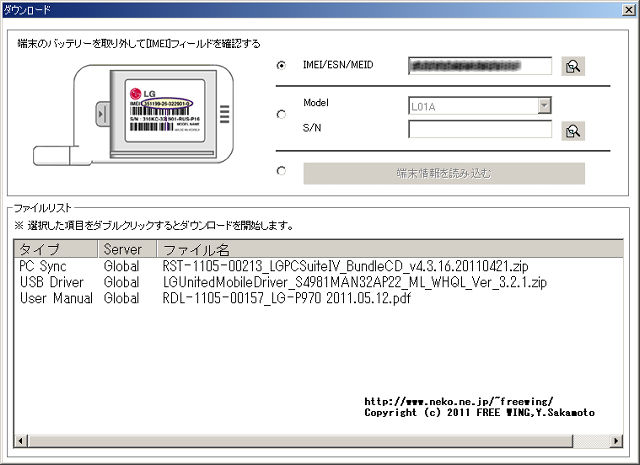Click the S/N input field
The height and width of the screenshot is (465, 640).
(480, 130)
